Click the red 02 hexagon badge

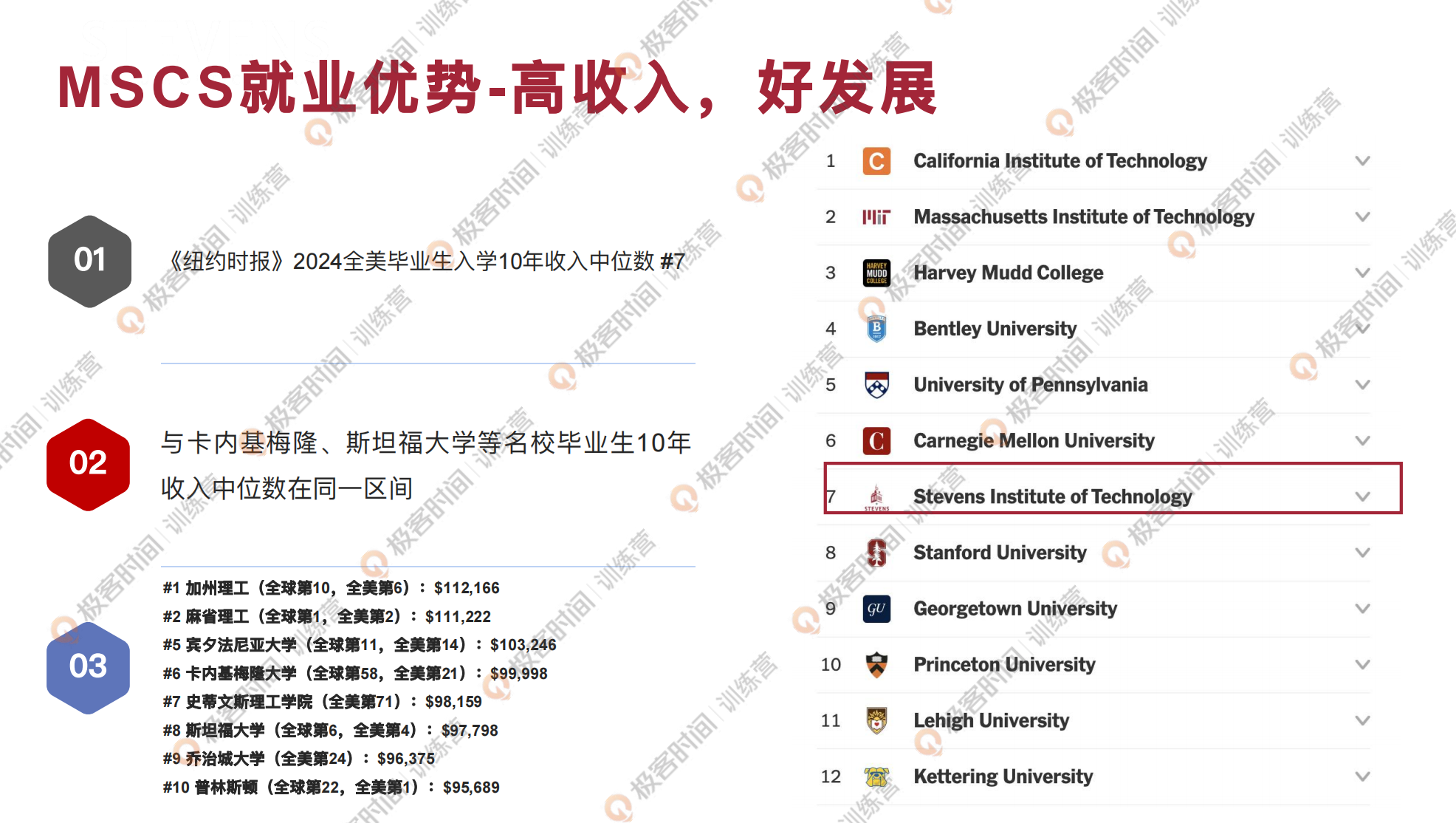(89, 464)
